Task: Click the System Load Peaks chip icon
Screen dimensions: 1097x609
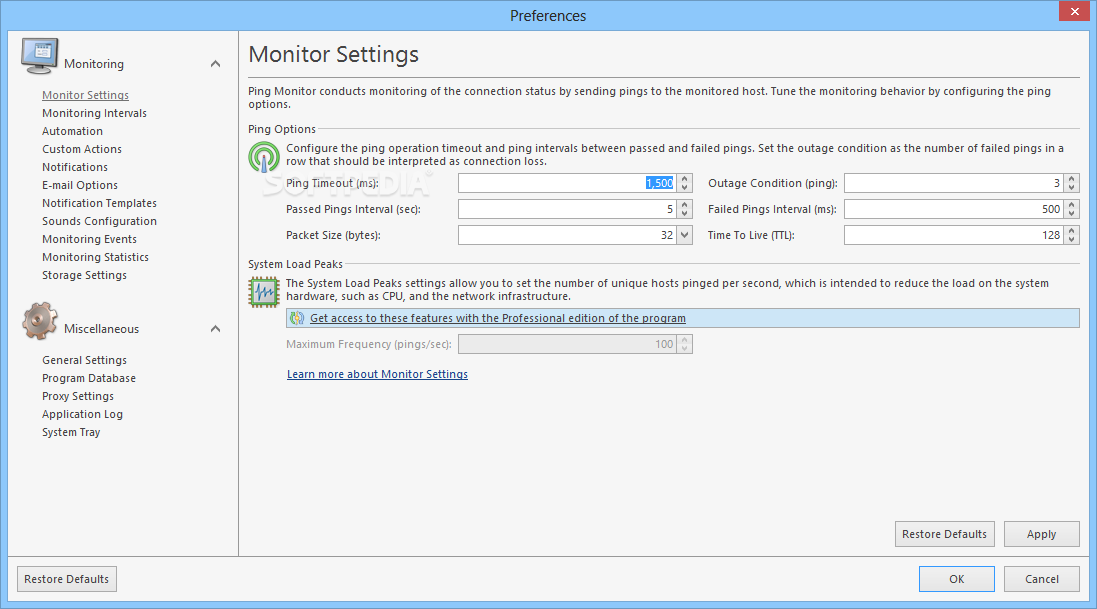Action: coord(264,292)
